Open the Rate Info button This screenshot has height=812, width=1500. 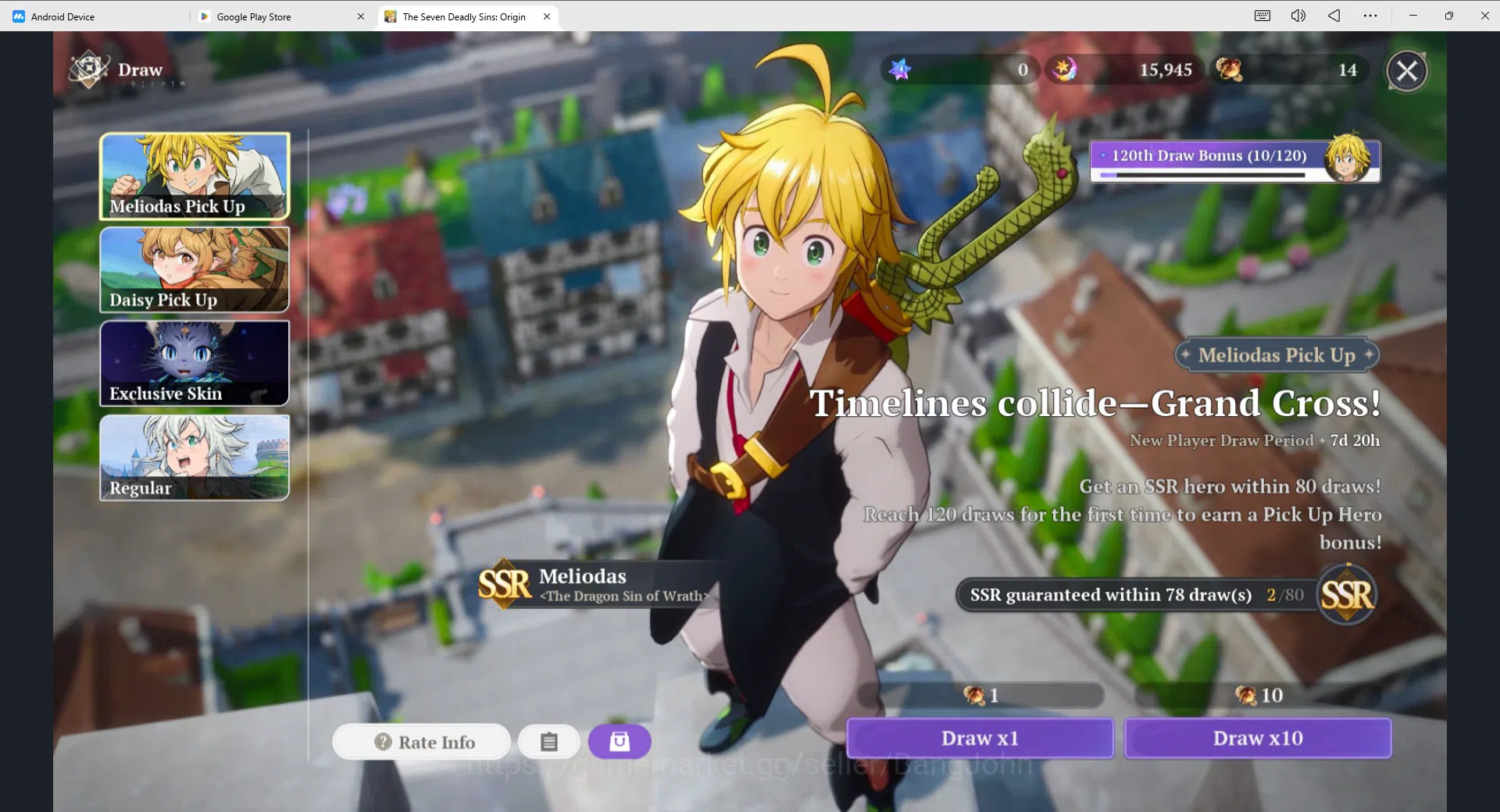(422, 742)
